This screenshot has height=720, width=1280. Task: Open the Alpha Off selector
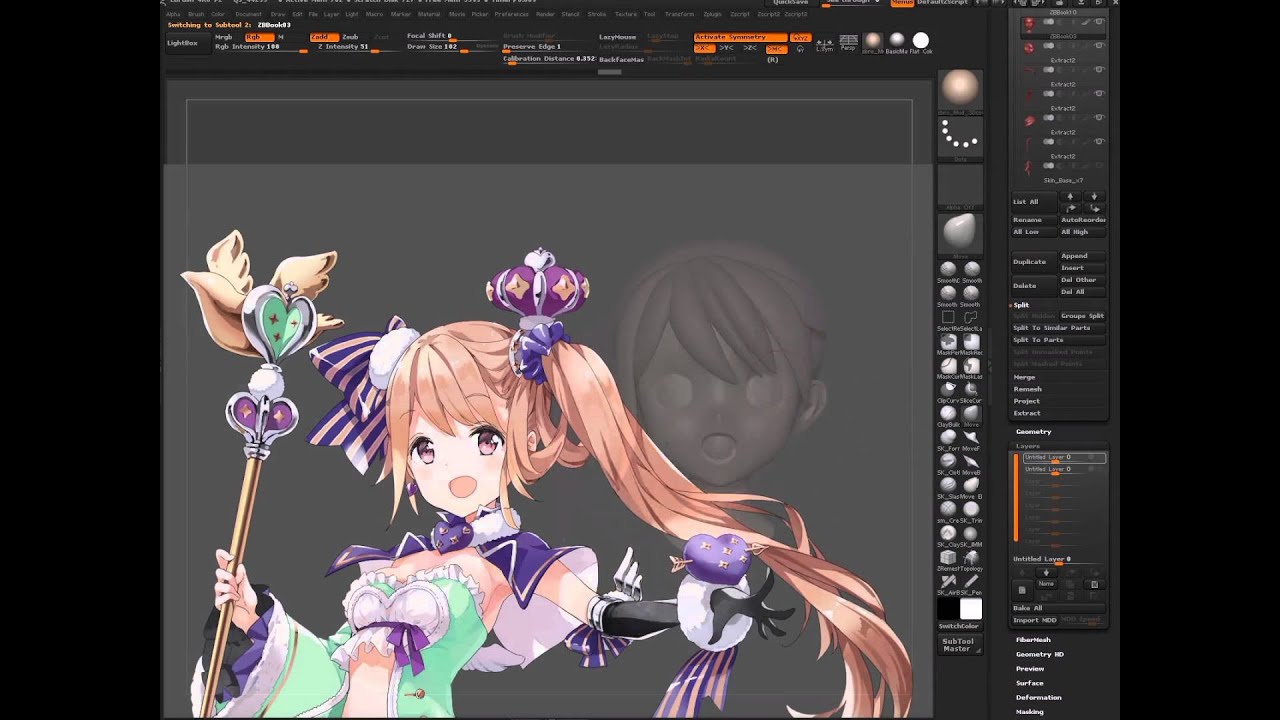(960, 186)
